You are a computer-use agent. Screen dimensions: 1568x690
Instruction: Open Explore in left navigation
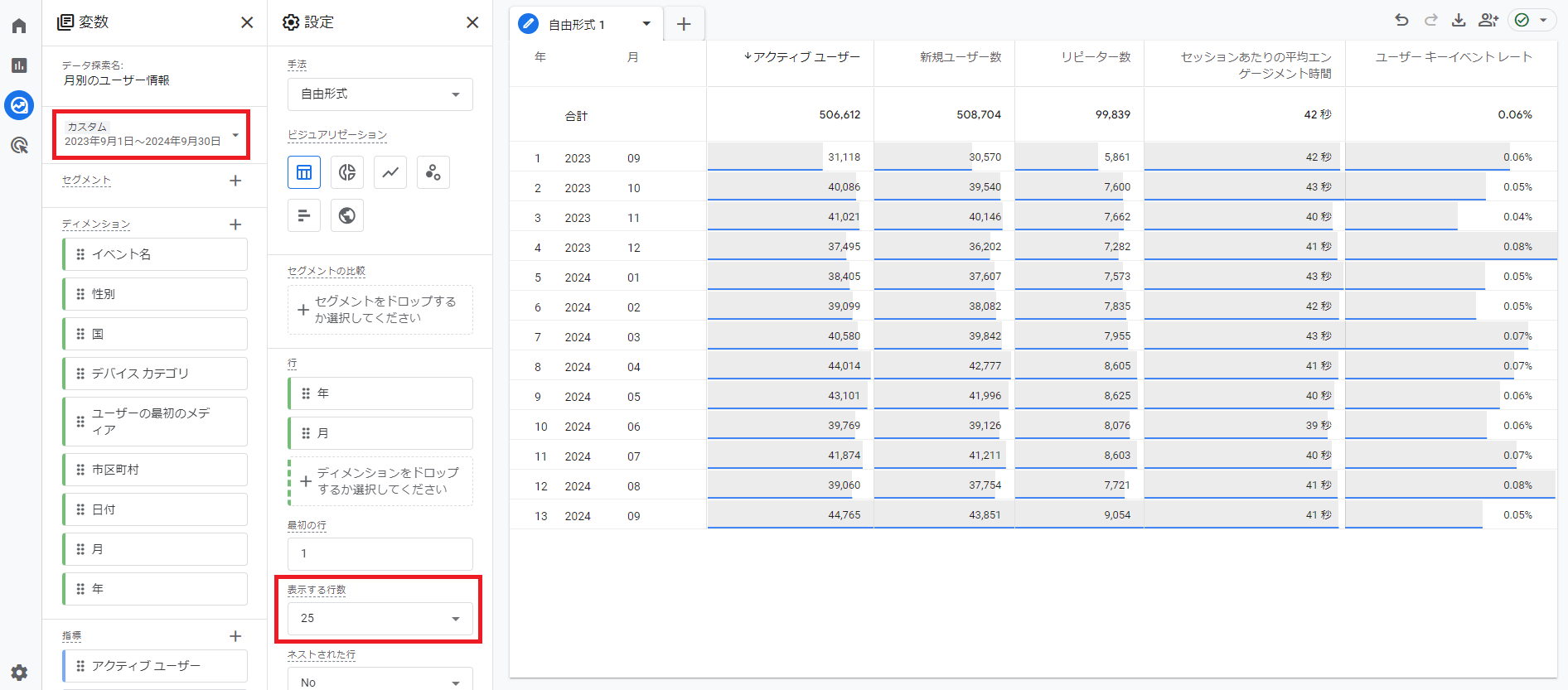coord(19,105)
